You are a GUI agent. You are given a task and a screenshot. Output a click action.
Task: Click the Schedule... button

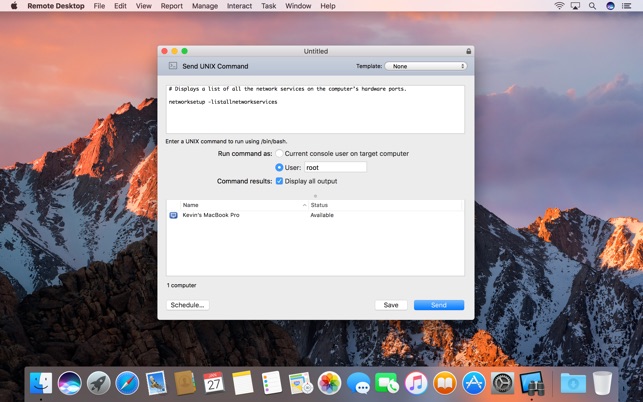187,305
